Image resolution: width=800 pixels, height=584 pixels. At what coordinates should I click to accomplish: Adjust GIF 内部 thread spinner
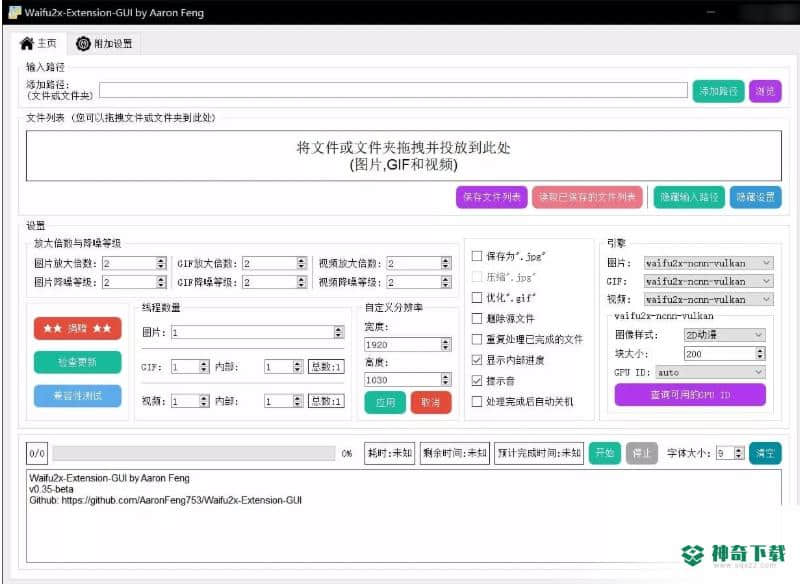284,367
